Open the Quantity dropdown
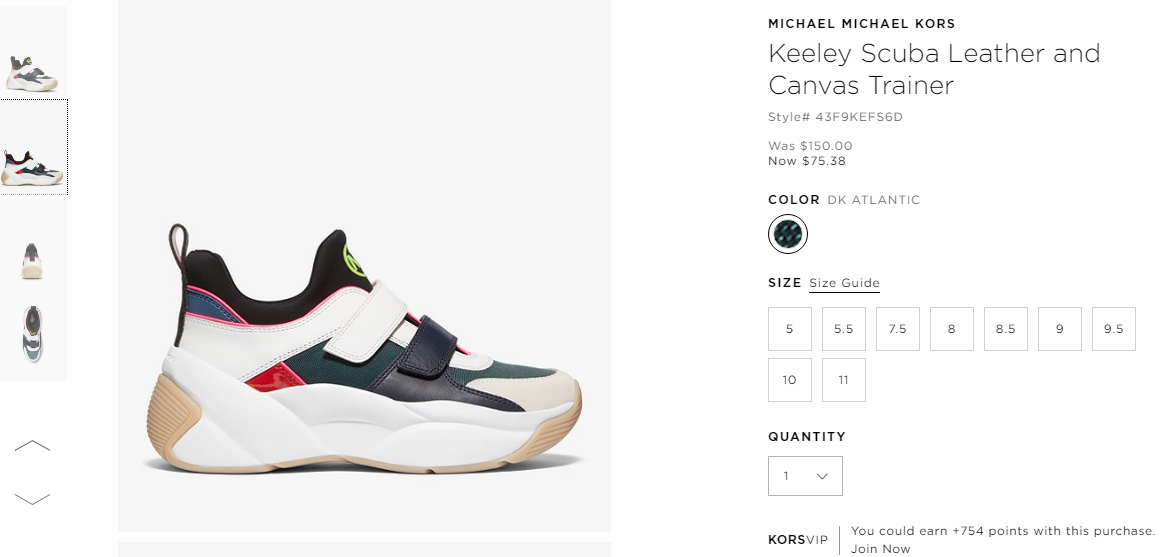Screen dimensions: 1168x557 point(805,476)
